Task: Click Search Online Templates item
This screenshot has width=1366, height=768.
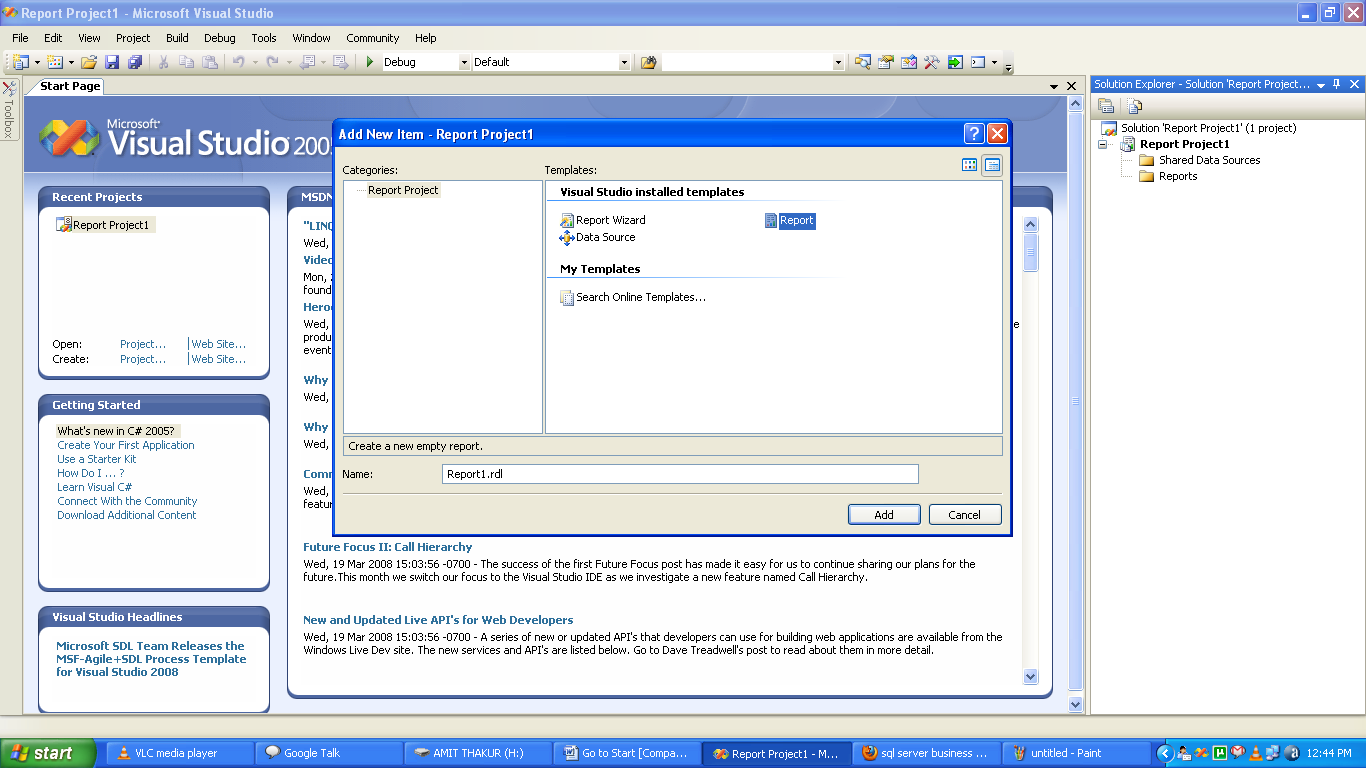Action: coord(633,297)
